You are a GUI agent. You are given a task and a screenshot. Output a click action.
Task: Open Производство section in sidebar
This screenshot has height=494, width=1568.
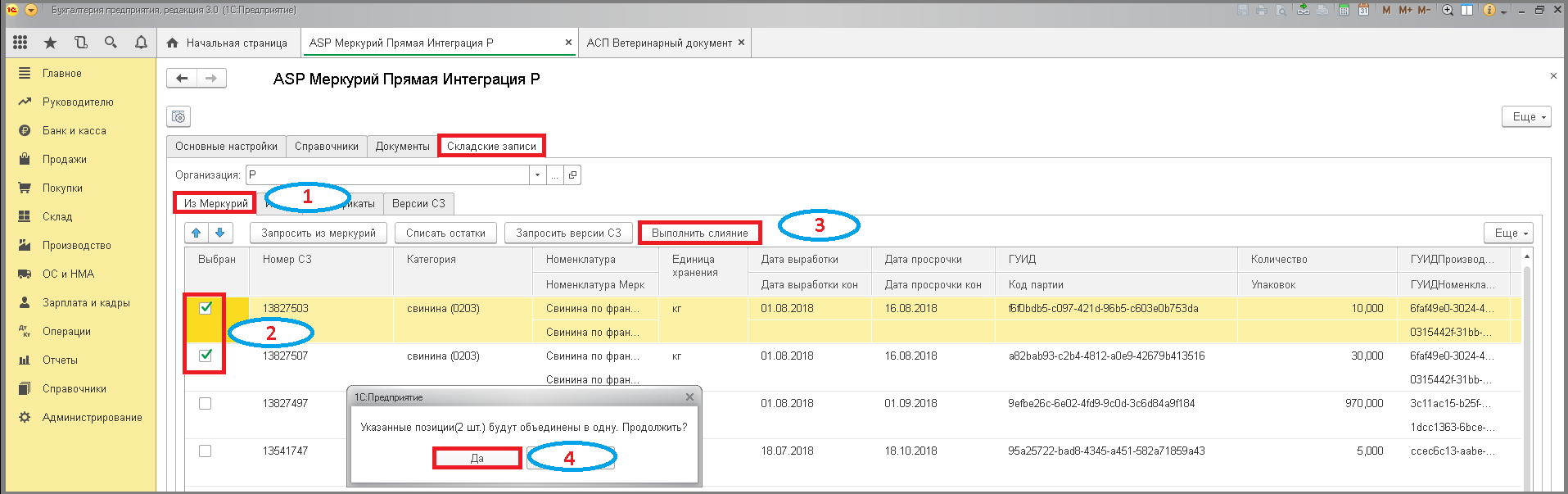tap(78, 245)
